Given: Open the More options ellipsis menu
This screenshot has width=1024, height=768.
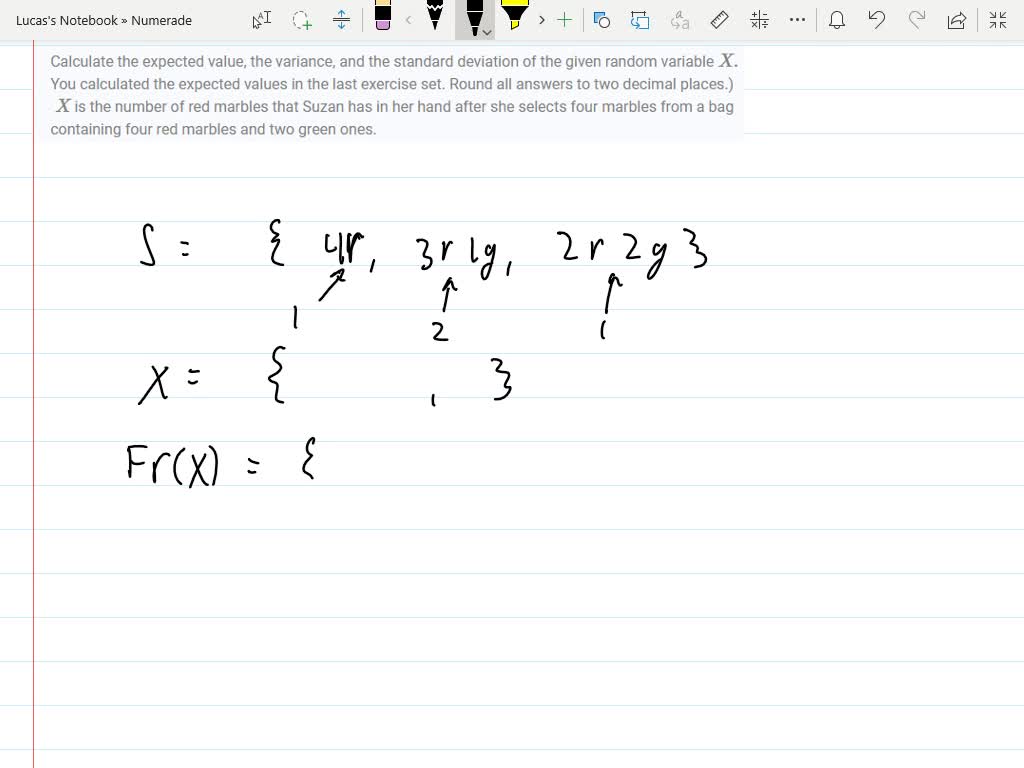Looking at the screenshot, I should coord(797,20).
